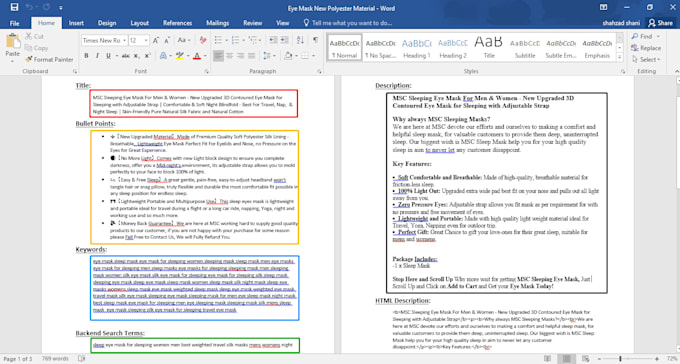Click Page 1 of 3 status indicator
The image size is (680, 364).
[x=18, y=358]
